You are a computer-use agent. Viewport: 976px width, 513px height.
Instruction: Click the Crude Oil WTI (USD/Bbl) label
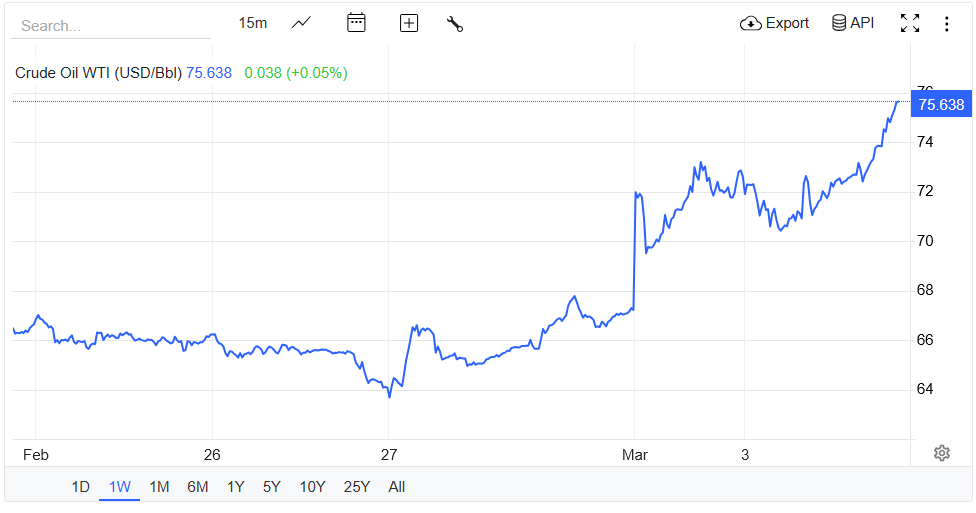tap(98, 73)
